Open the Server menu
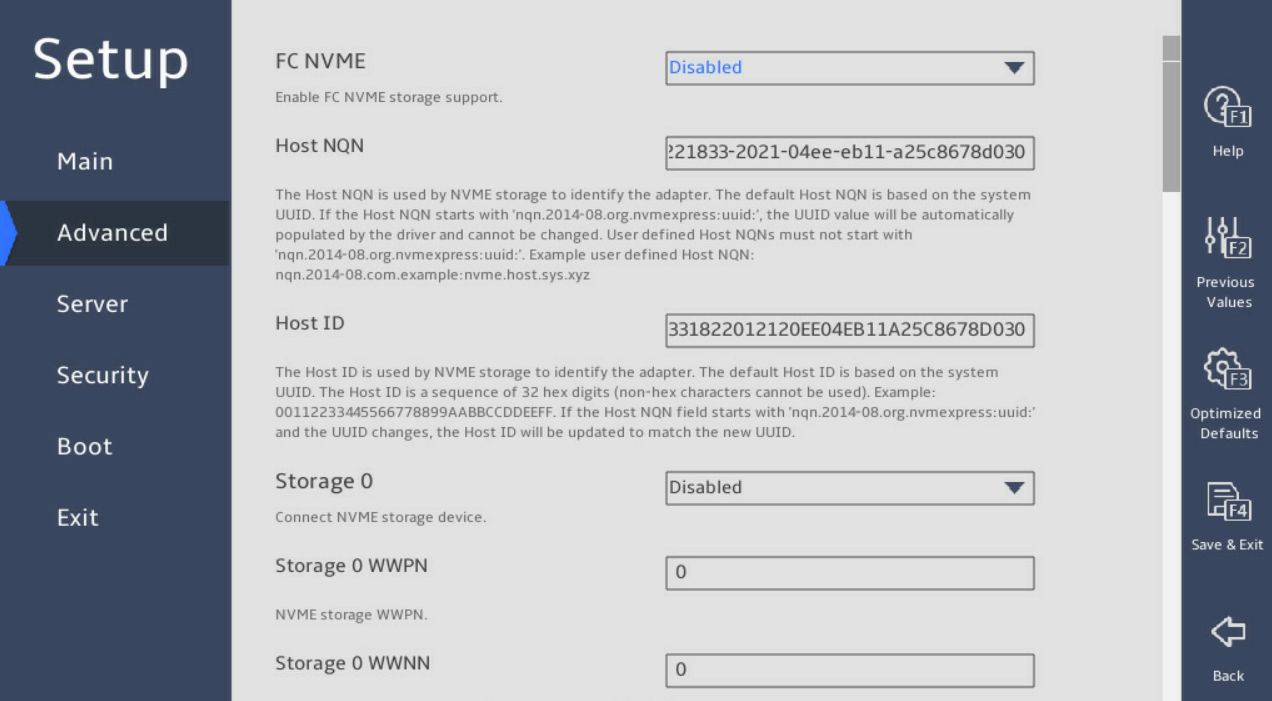 [x=92, y=304]
